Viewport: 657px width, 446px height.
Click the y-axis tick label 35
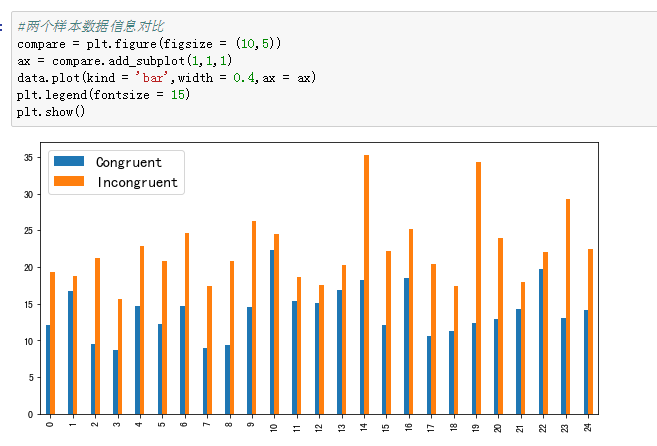pos(28,158)
